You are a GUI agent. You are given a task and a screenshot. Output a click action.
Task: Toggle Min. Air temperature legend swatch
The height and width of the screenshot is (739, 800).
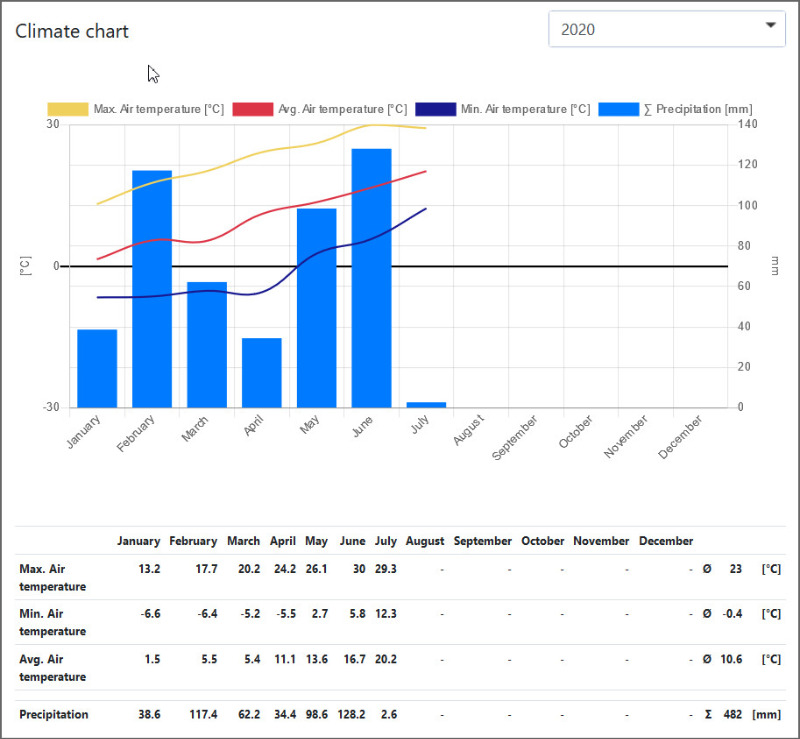click(x=436, y=109)
